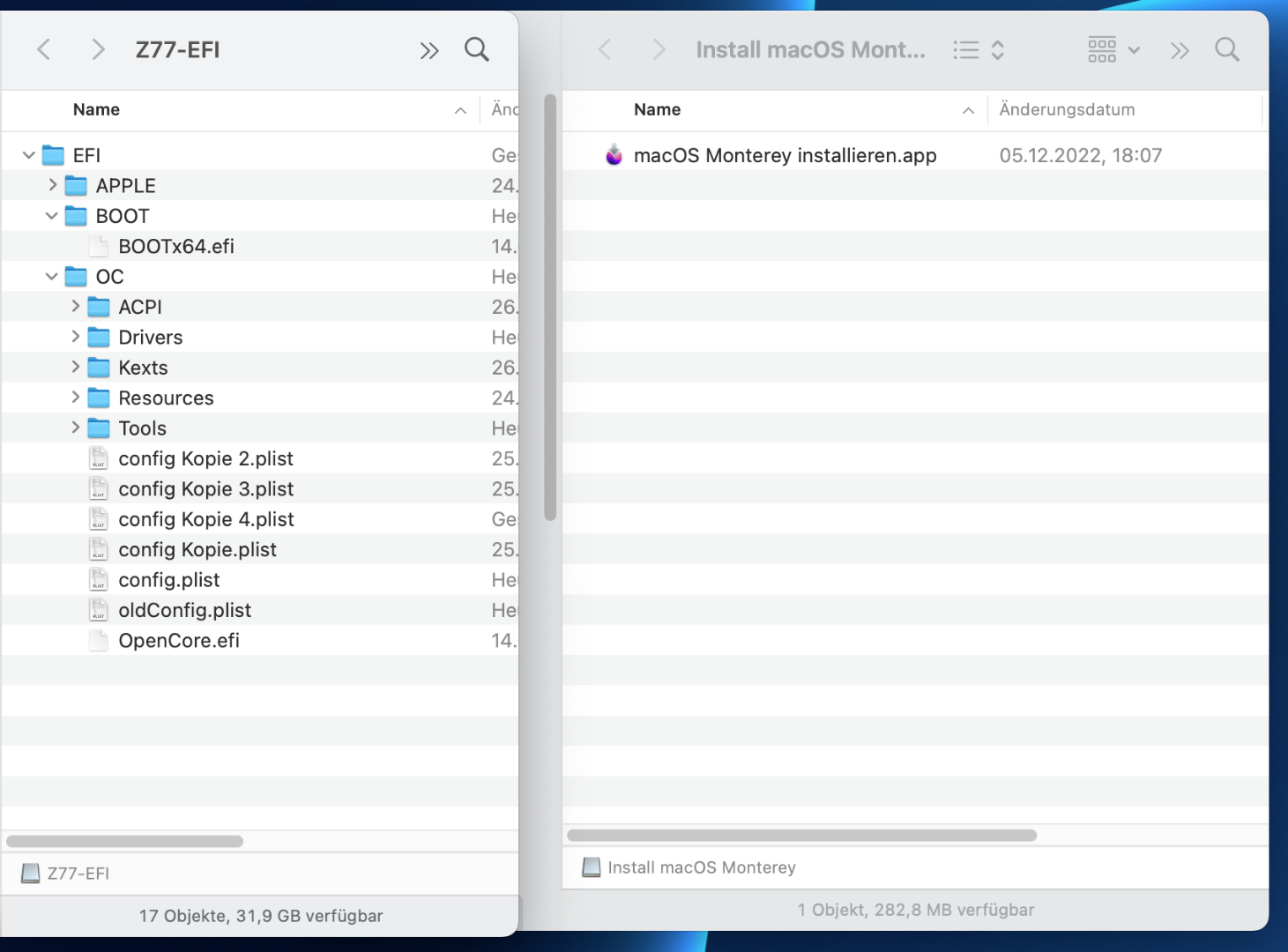Image resolution: width=1288 pixels, height=952 pixels.
Task: Collapse the BOOT folder
Action: click(x=52, y=216)
